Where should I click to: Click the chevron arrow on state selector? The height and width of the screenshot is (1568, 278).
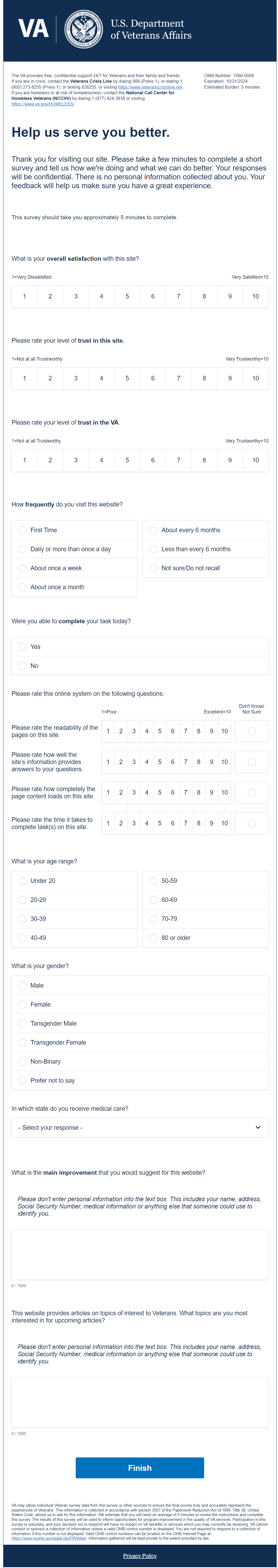coord(258,1127)
